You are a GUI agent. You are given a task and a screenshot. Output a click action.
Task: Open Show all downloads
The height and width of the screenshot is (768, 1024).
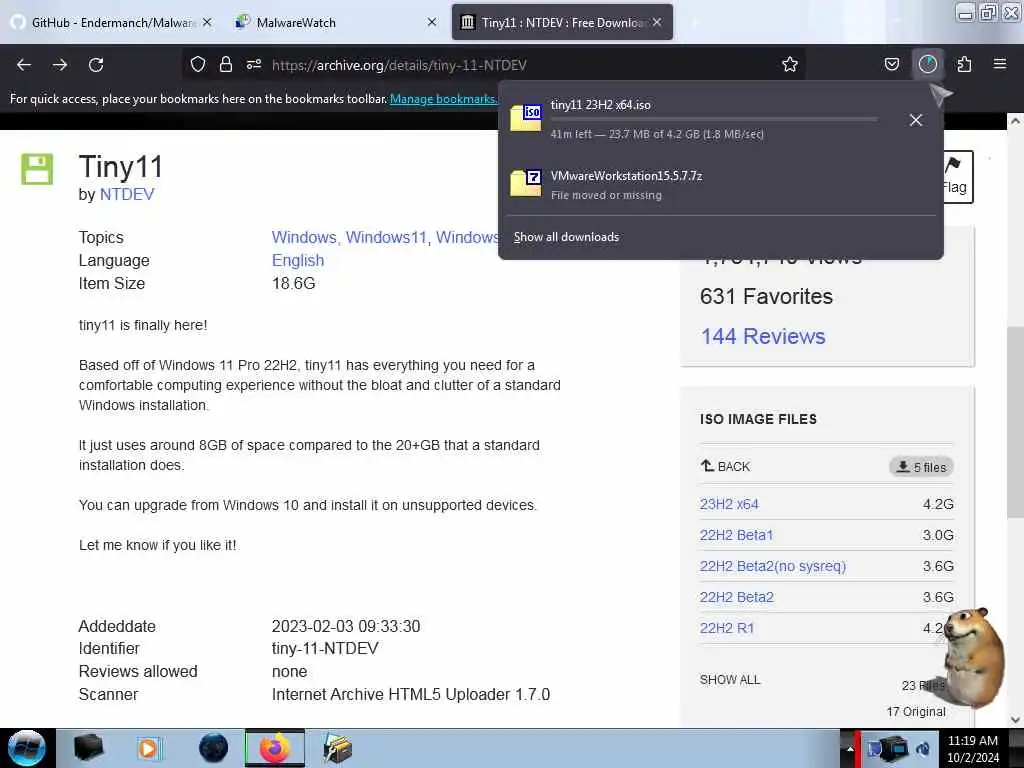(x=566, y=237)
